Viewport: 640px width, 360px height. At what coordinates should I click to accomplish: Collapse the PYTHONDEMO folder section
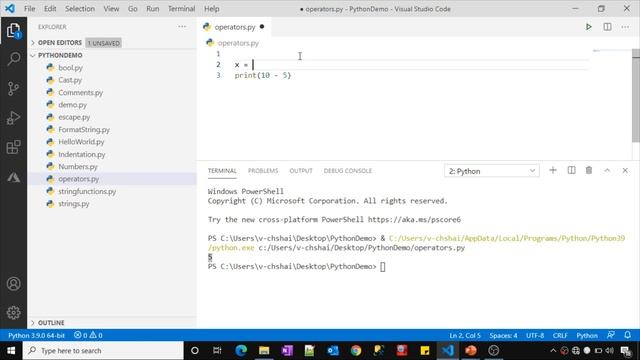tap(60, 55)
